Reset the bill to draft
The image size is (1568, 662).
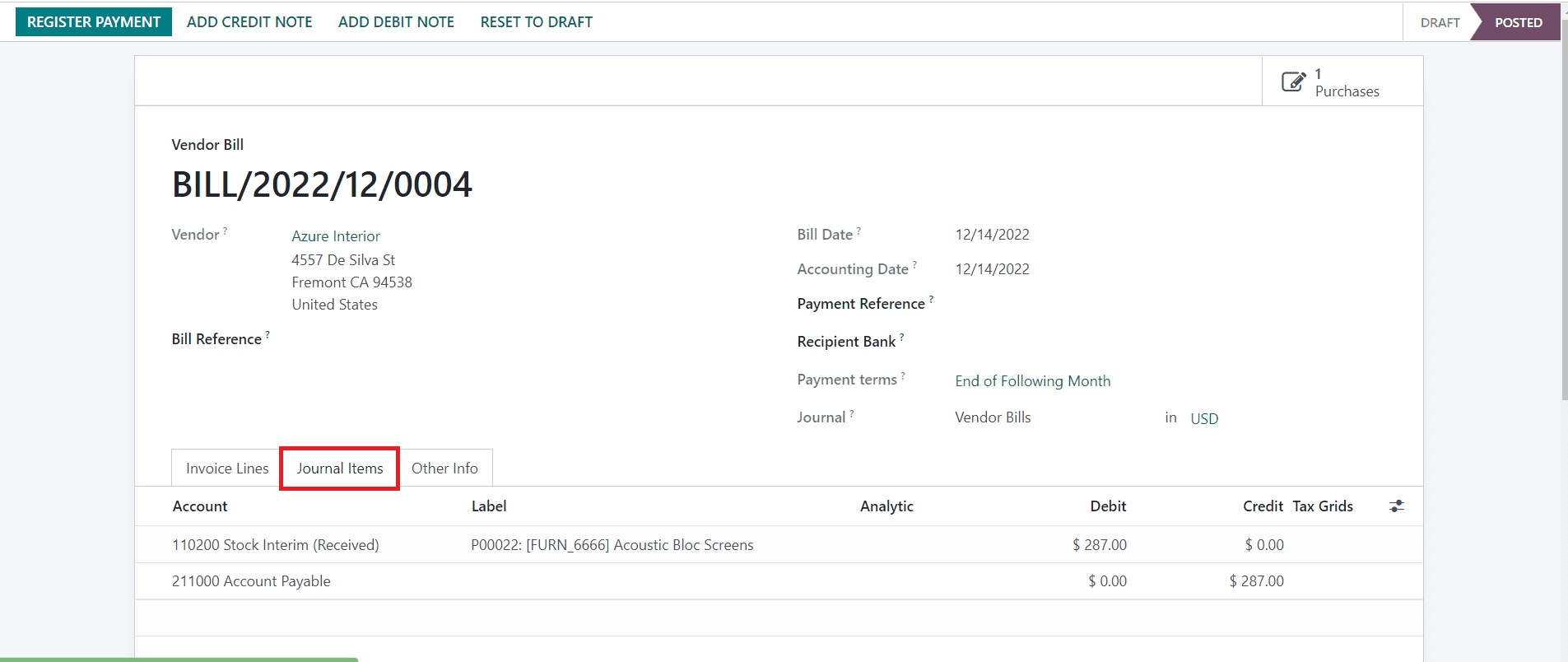(536, 22)
